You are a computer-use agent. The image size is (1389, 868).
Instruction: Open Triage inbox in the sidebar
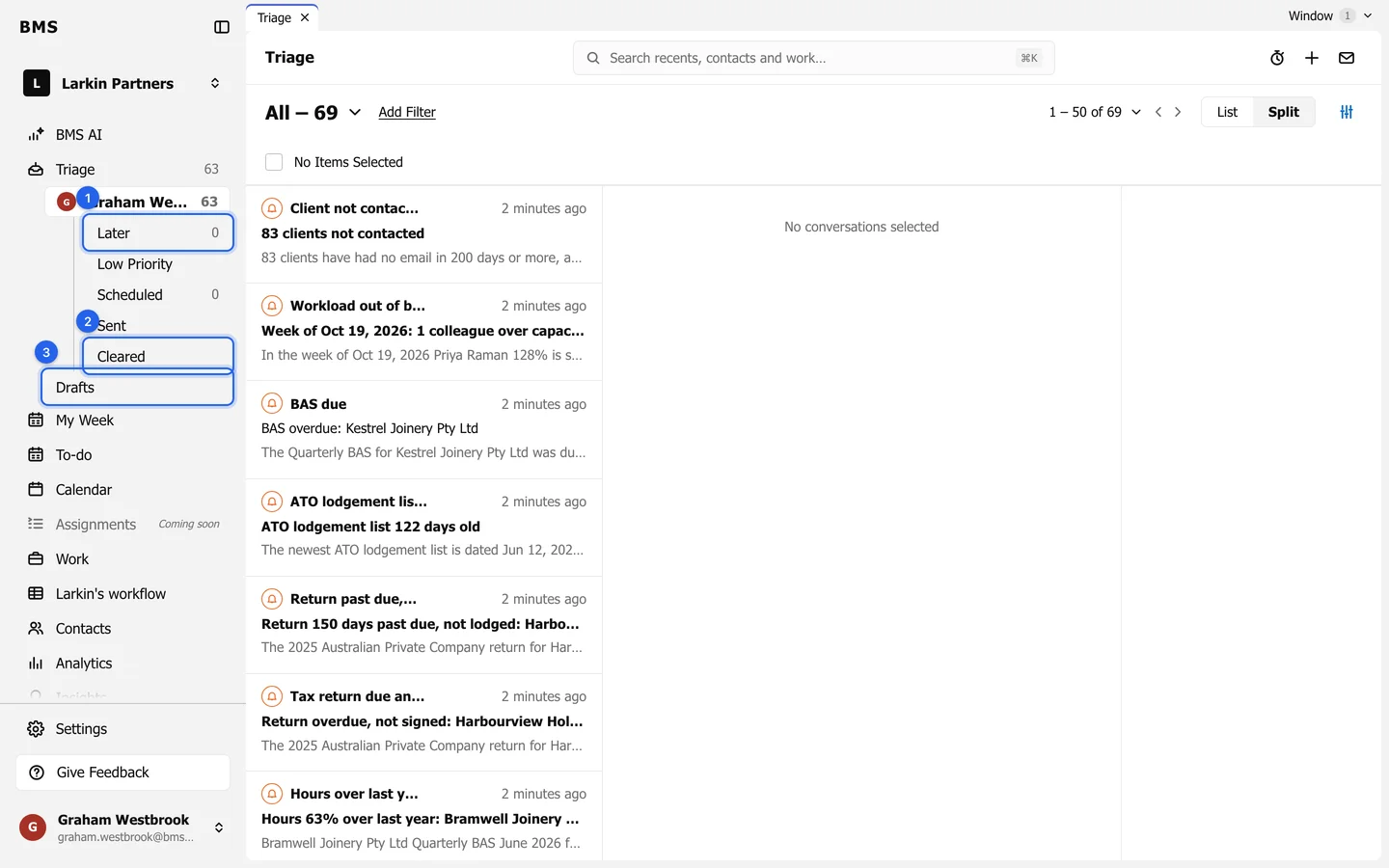[123, 169]
